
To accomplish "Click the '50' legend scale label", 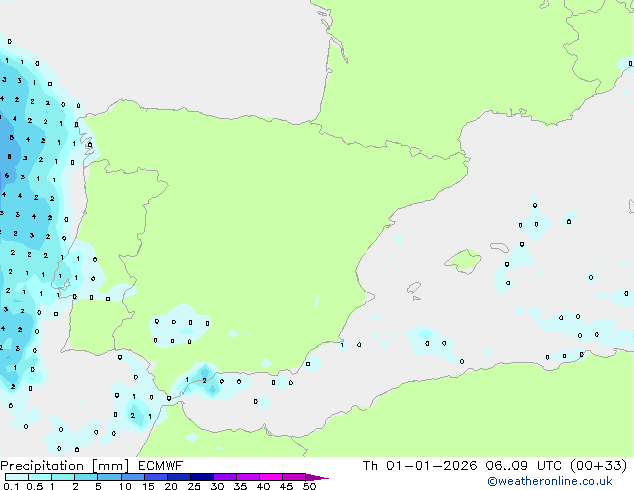I will point(310,486).
